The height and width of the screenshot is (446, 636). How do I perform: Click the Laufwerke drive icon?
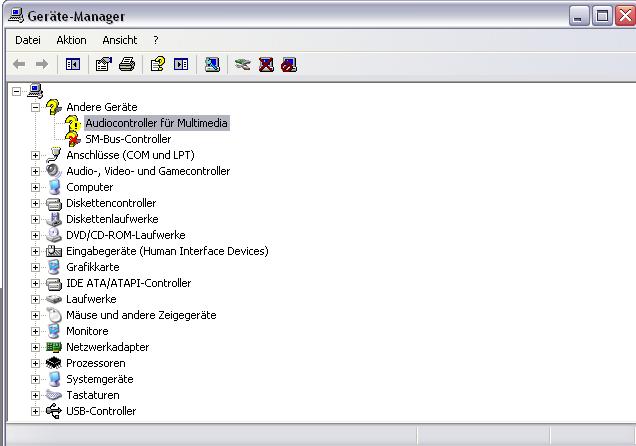coord(54,299)
